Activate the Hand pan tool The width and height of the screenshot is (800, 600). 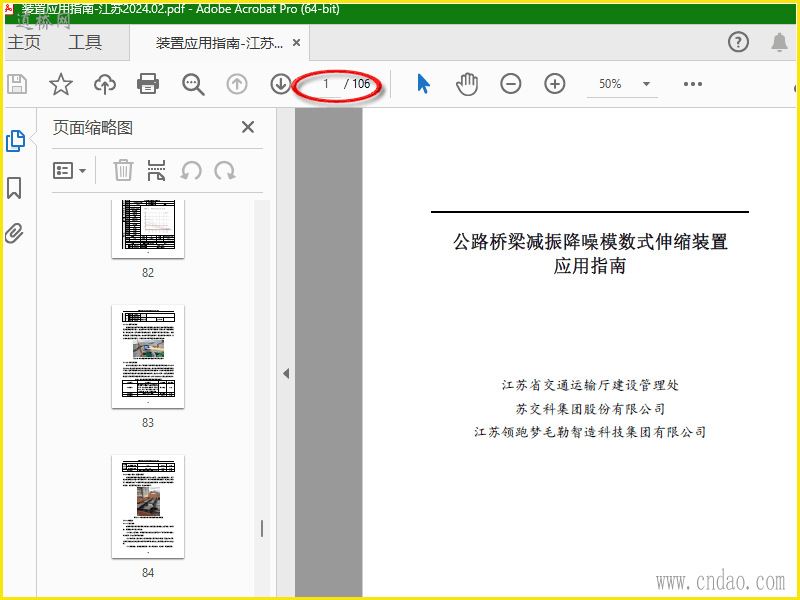(467, 84)
